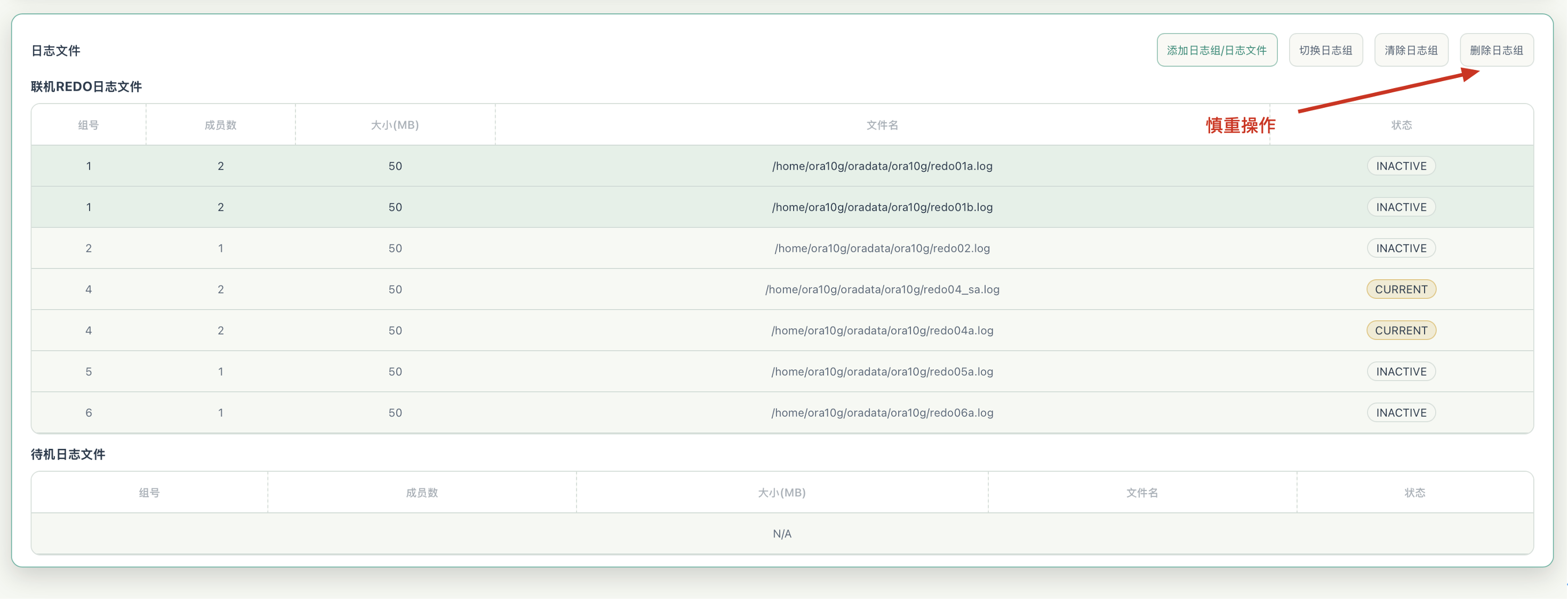This screenshot has height=602, width=1568.
Task: Click the 文件名 header in standby log table
Action: coord(1142,492)
